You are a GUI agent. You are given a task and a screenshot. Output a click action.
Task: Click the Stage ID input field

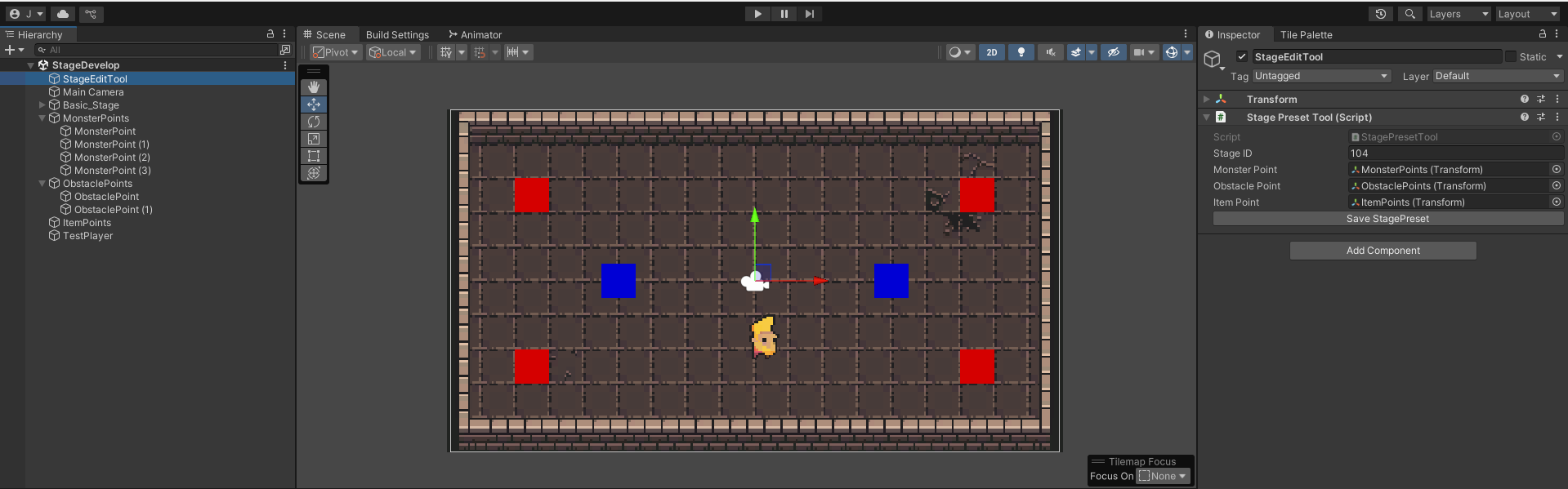(1455, 153)
